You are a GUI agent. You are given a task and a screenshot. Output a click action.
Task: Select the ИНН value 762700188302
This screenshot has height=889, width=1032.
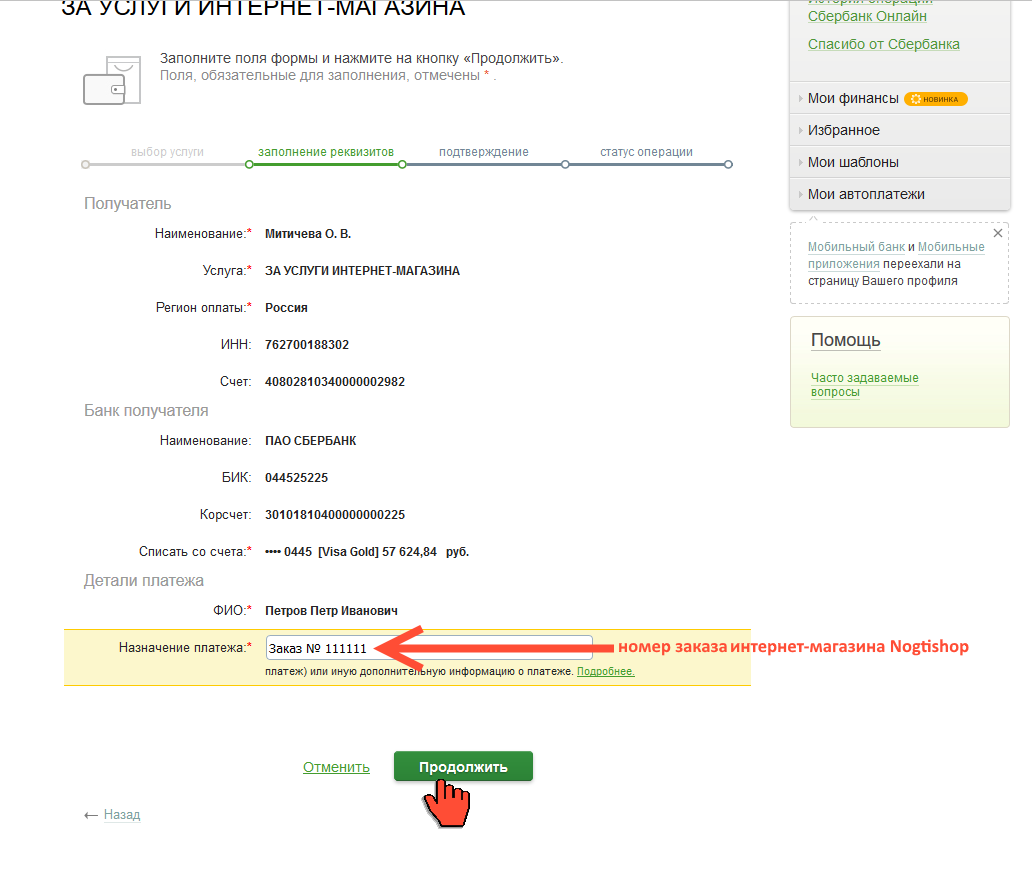pos(307,345)
